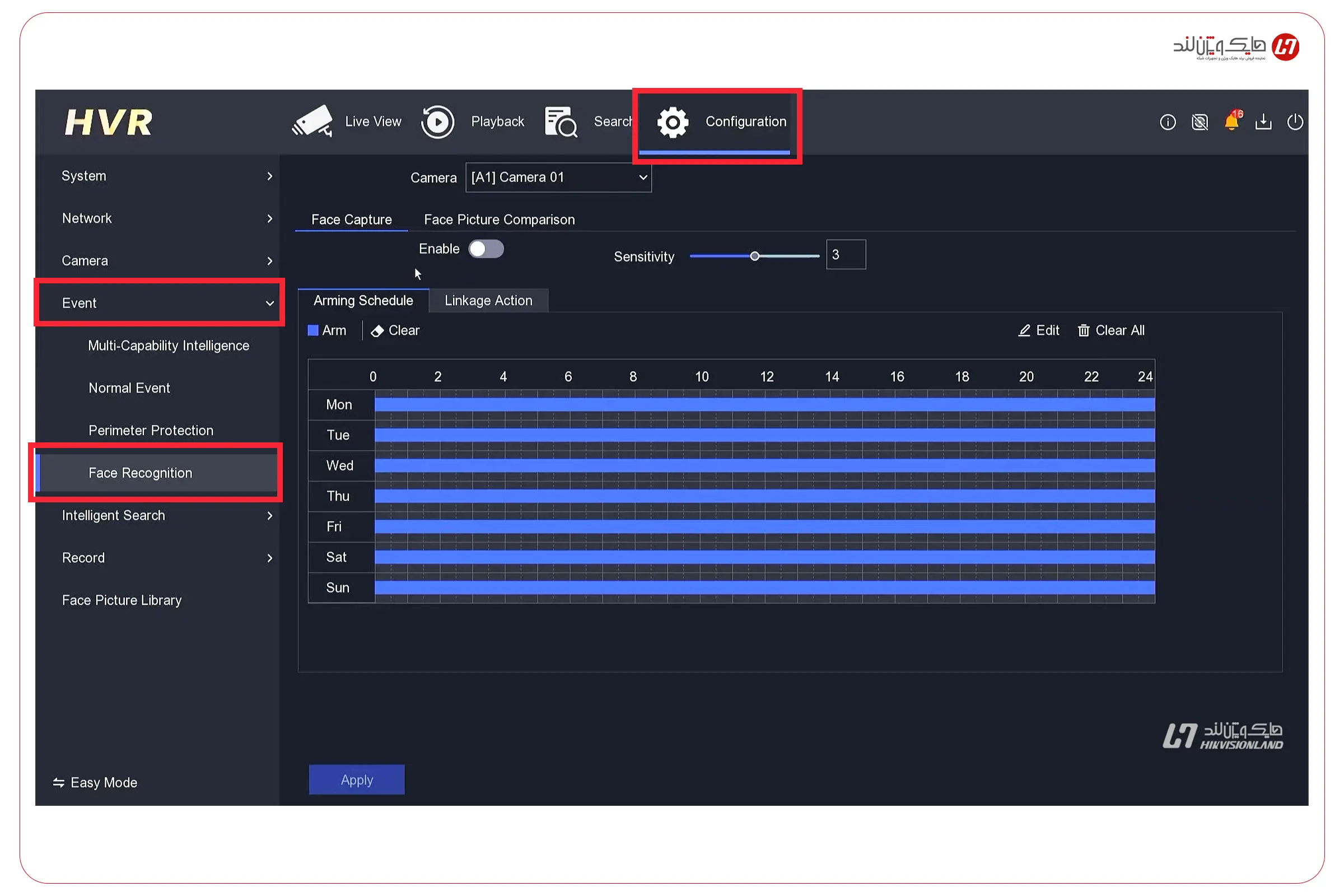Click the Sensitivity value input field
This screenshot has width=1344, height=896.
(x=846, y=255)
